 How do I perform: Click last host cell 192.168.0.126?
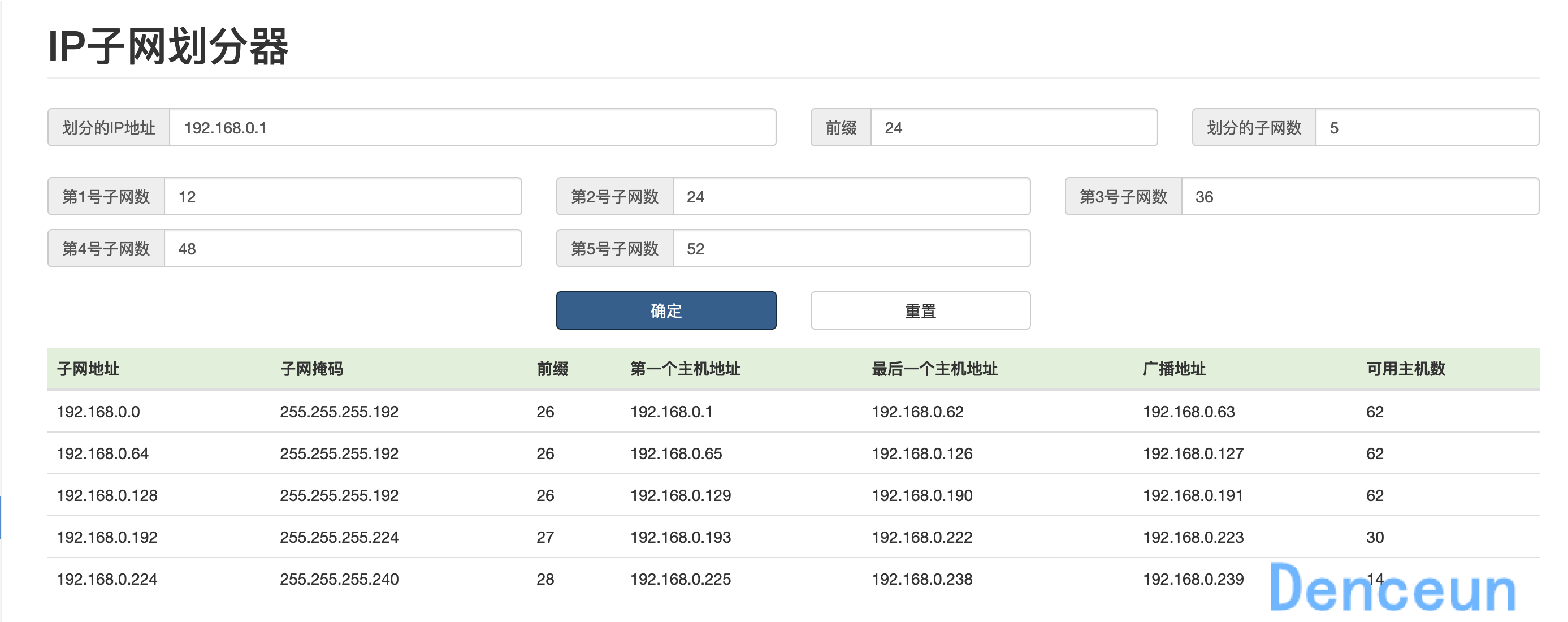point(922,454)
